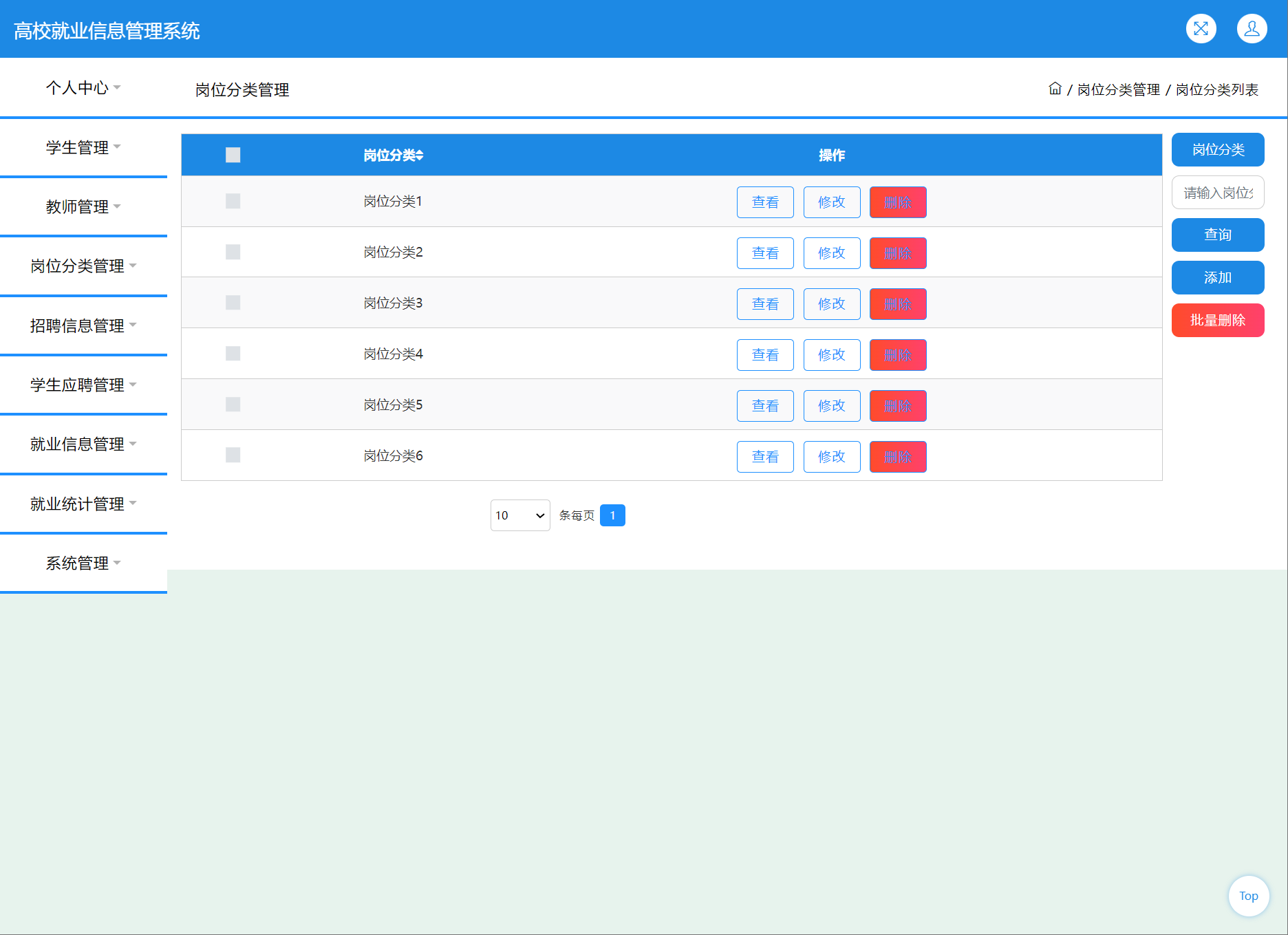Screen dimensions: 1288x935
Task: Click the red 批量删除 button
Action: pyautogui.click(x=1218, y=320)
